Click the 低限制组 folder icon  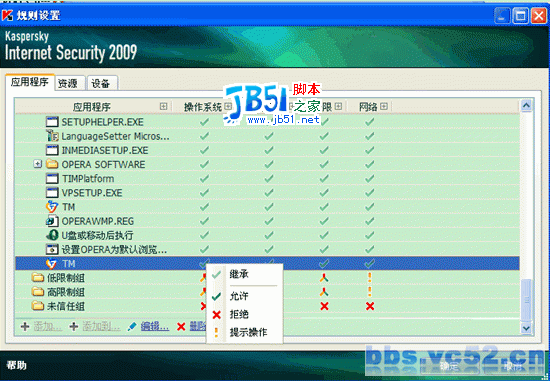pos(38,278)
